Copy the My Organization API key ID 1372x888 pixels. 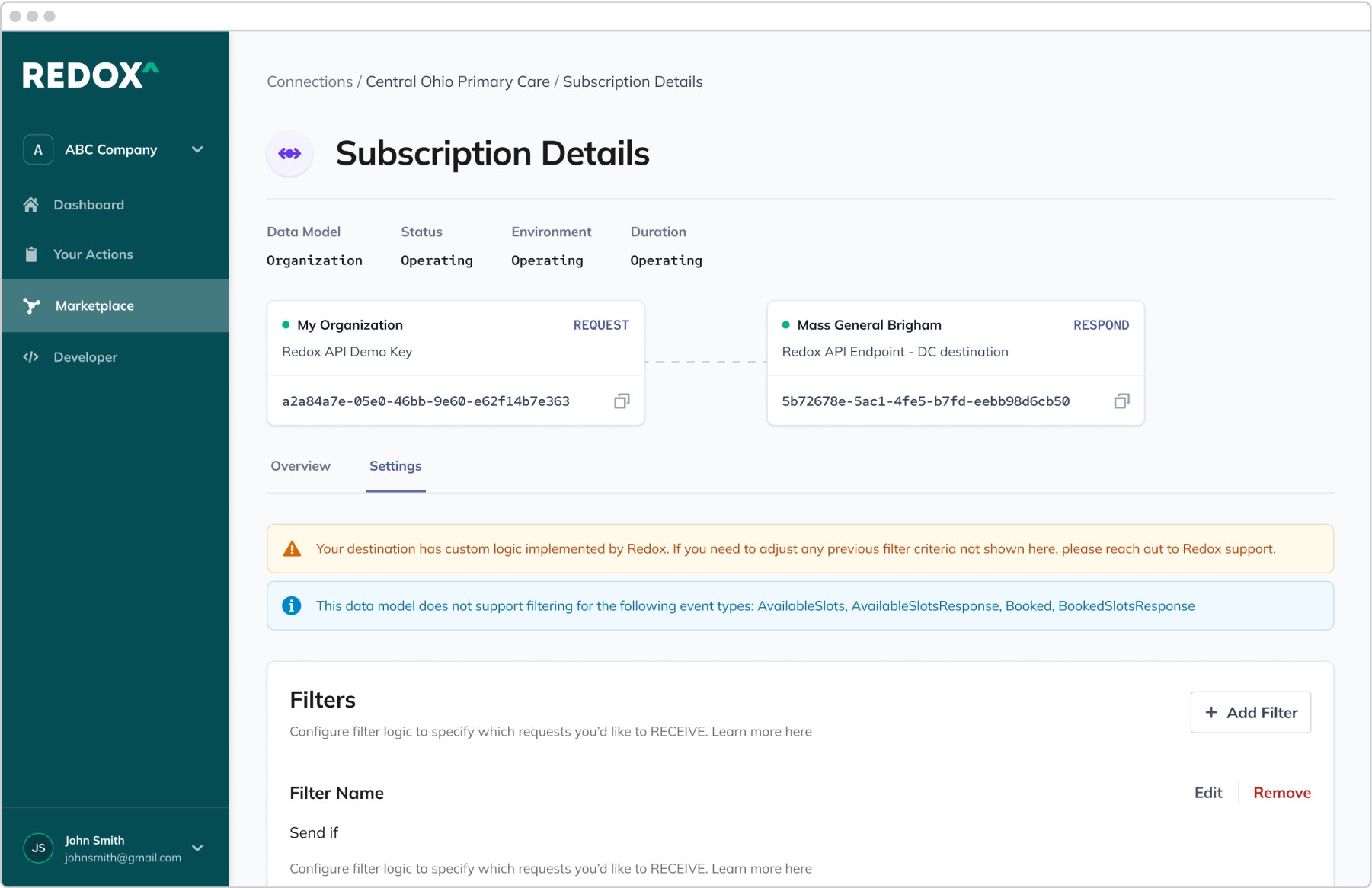622,401
